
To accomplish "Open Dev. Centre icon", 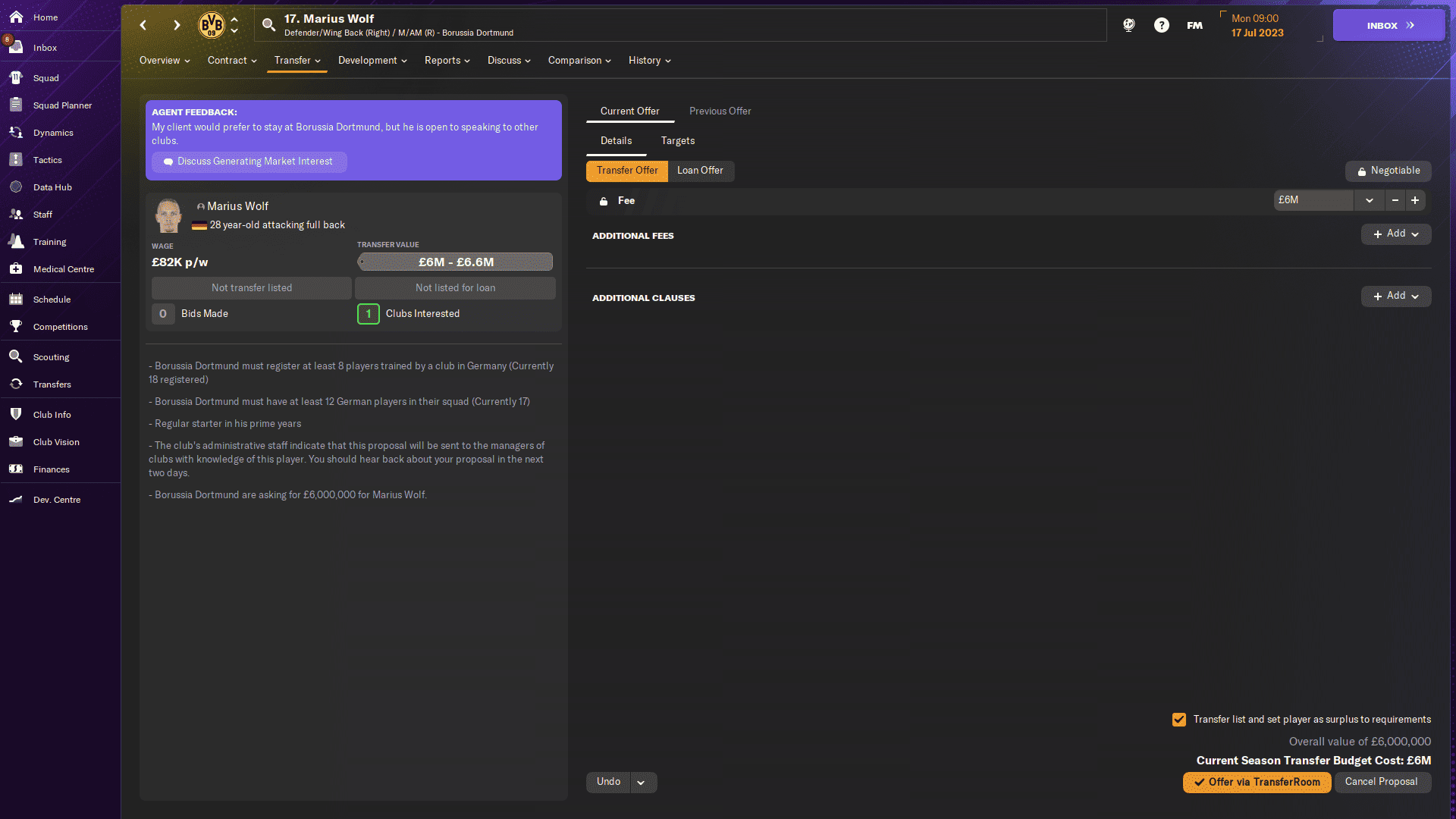I will pos(16,499).
